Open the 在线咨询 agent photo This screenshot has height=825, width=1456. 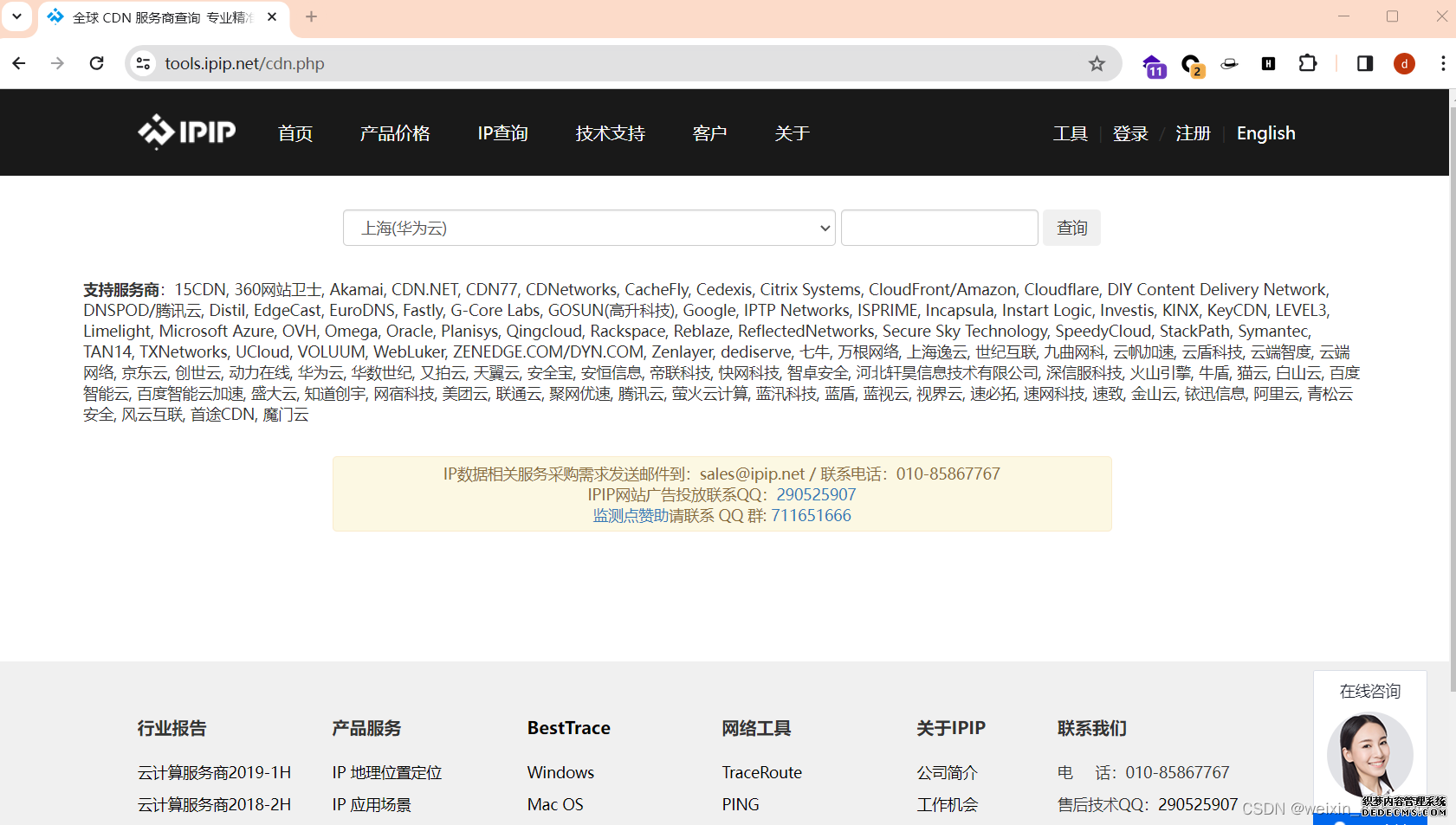[x=1369, y=753]
